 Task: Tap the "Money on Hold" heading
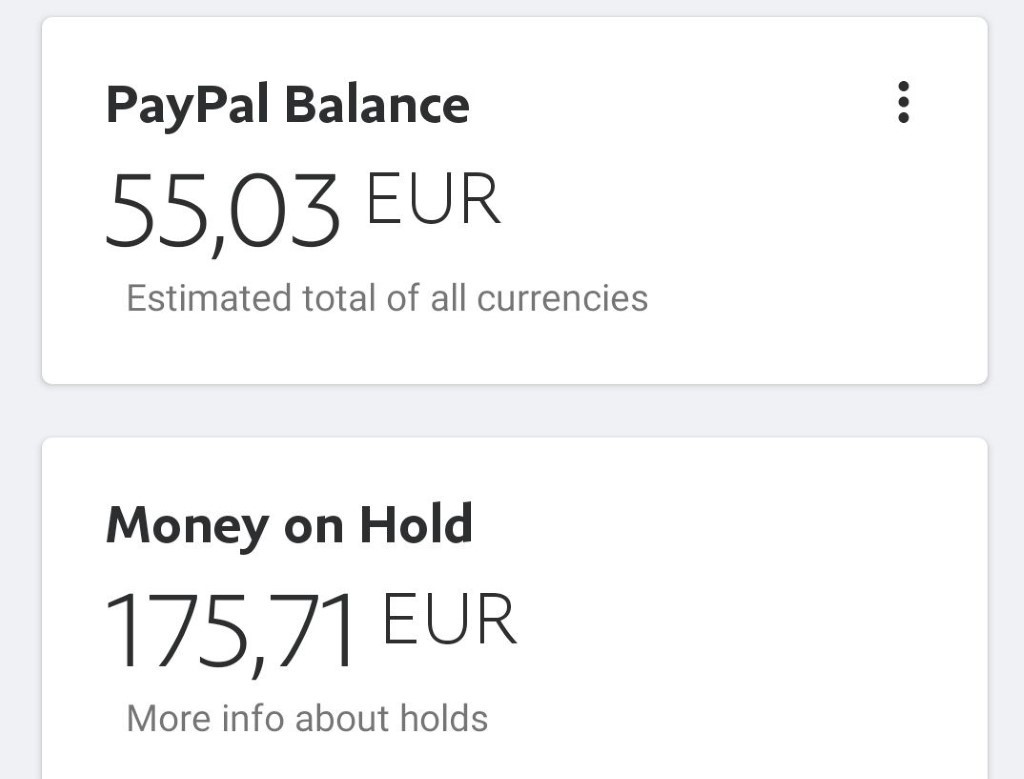289,525
